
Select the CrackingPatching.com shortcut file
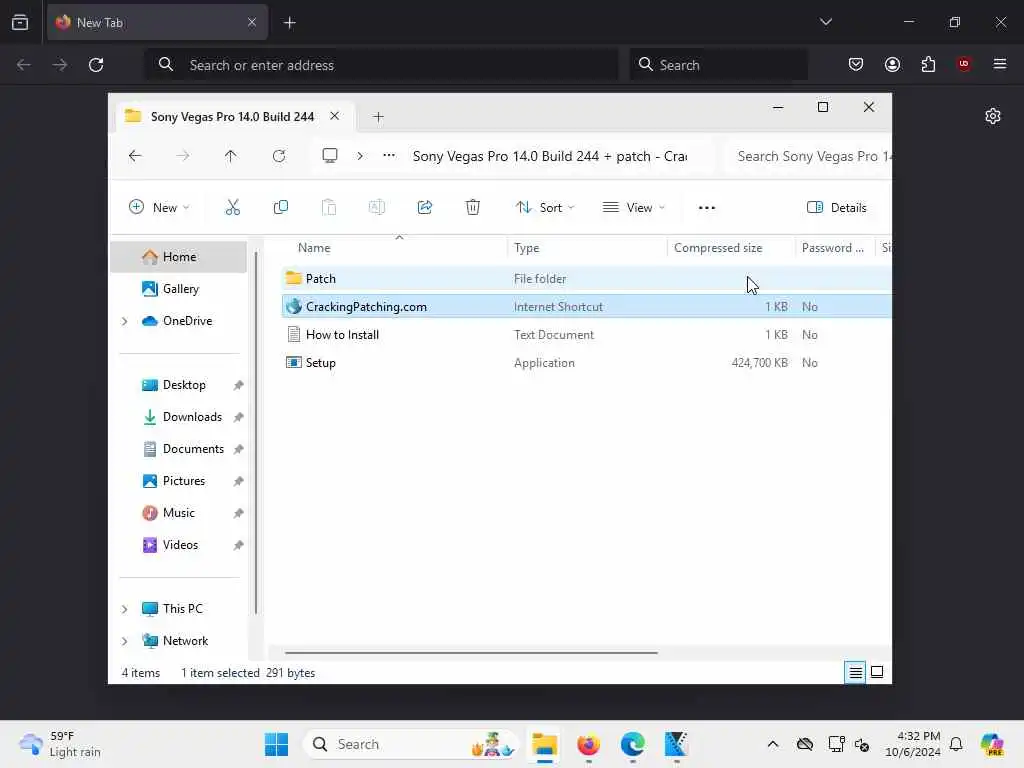pyautogui.click(x=586, y=307)
